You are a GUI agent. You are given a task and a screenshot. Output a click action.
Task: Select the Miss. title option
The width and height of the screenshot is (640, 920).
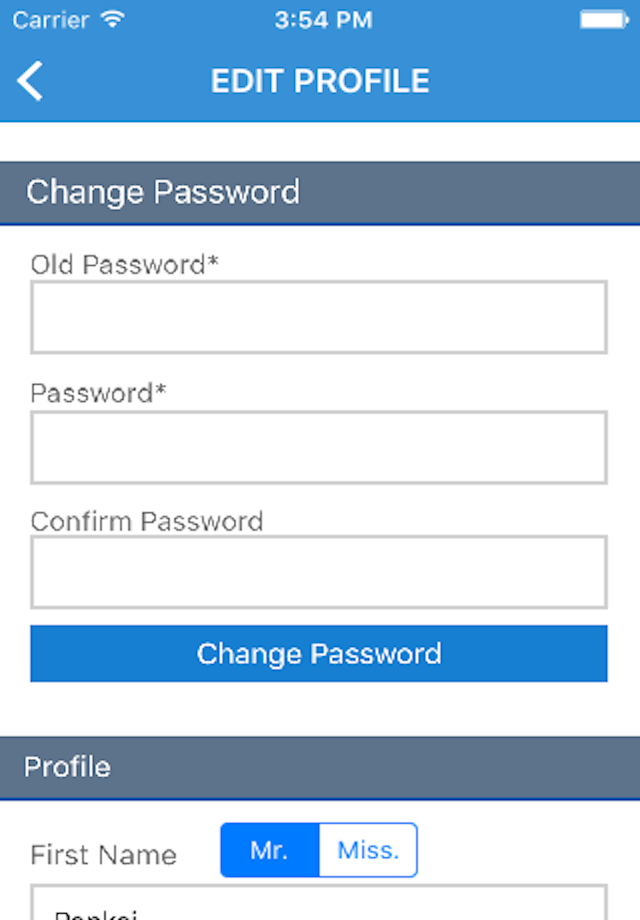click(367, 850)
